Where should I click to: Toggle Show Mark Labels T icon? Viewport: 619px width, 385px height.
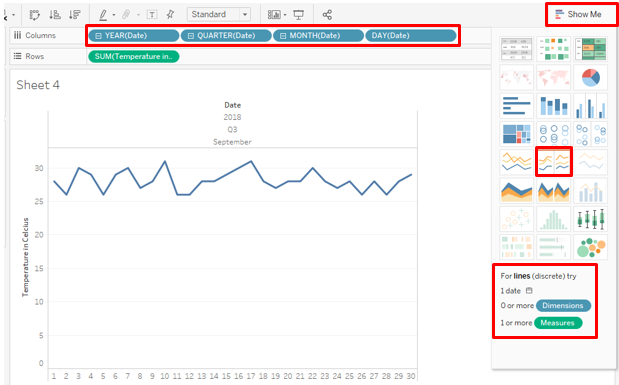(x=152, y=15)
